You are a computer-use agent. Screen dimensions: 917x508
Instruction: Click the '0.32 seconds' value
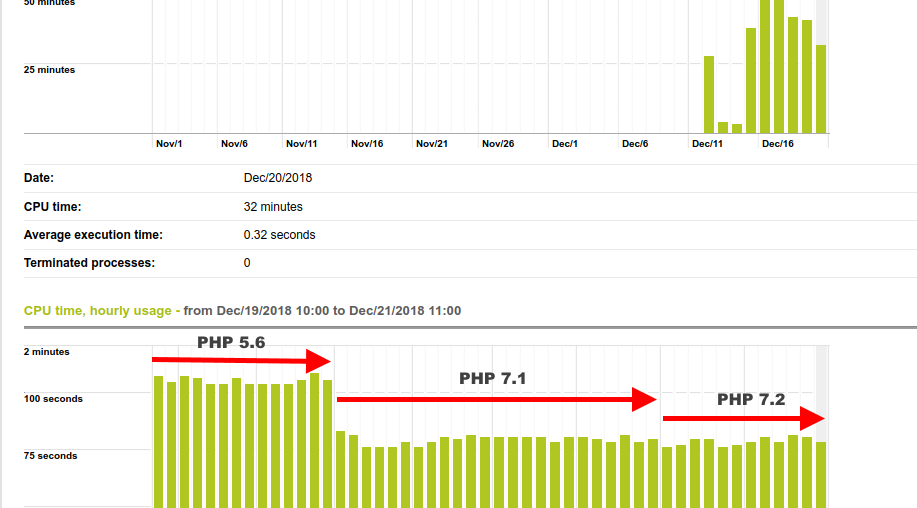point(280,235)
